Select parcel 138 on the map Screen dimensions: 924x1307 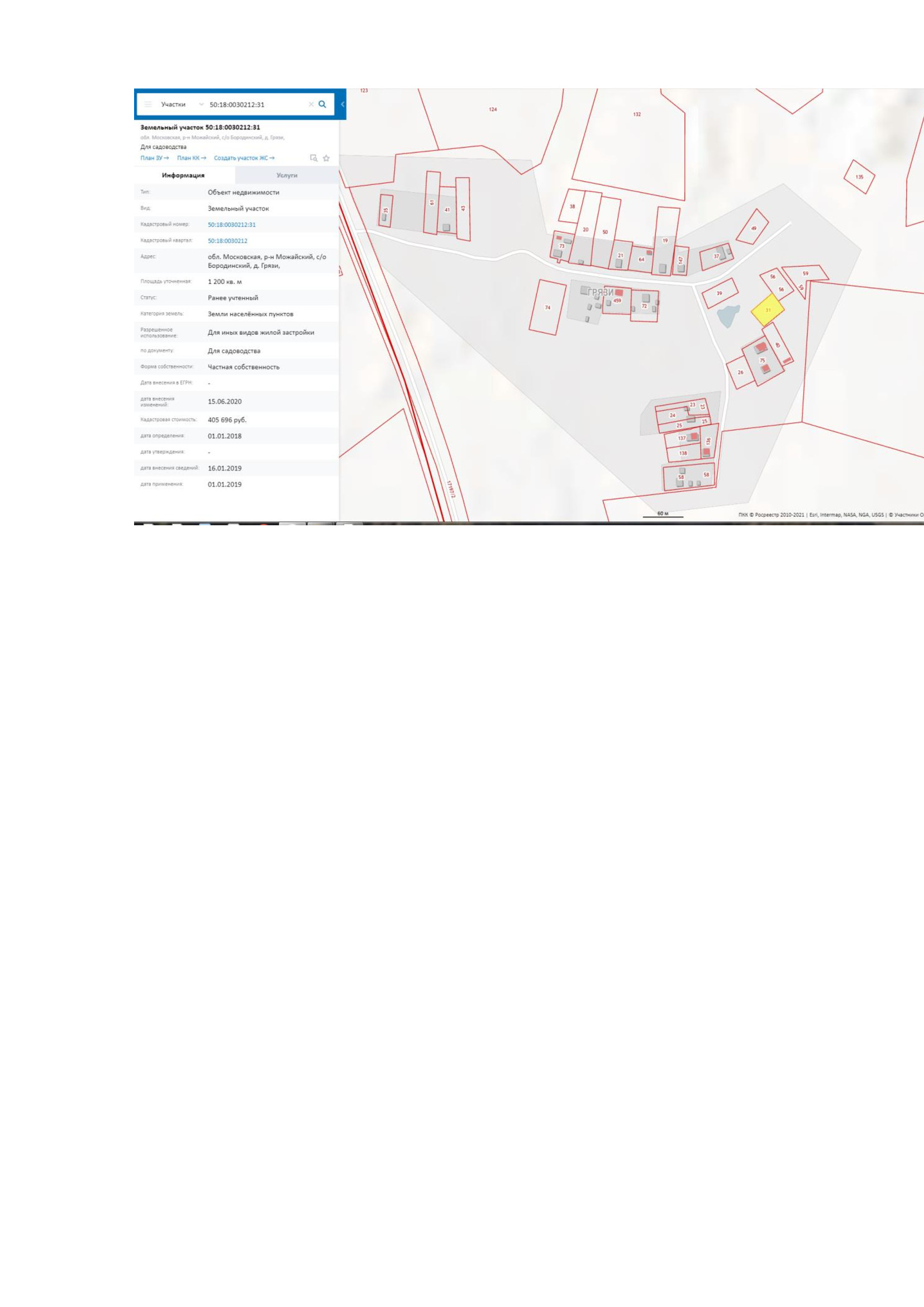pos(683,453)
